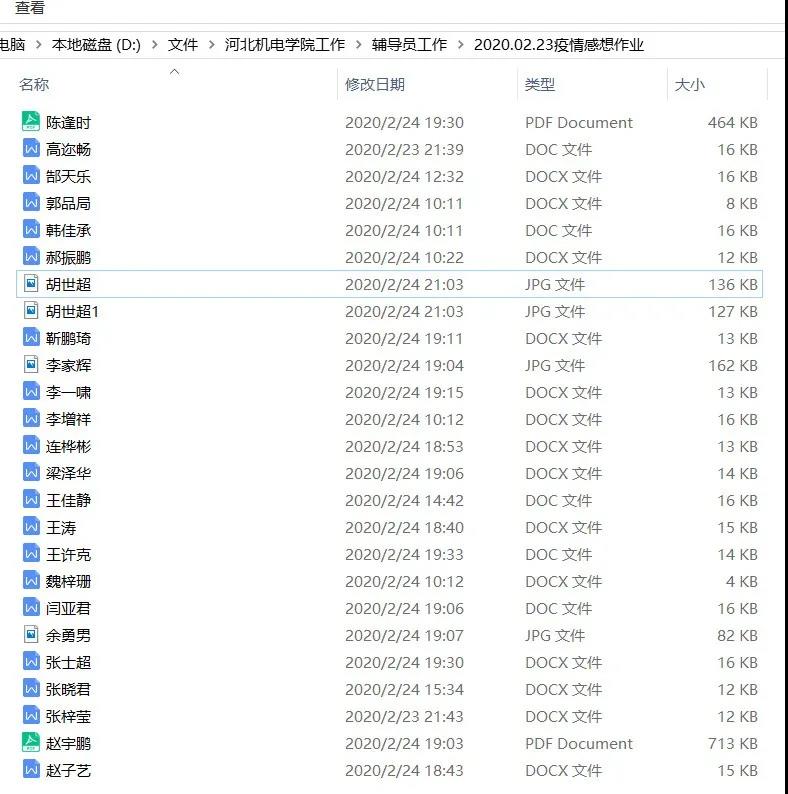
Task: Click the image icon next to 胡世超1
Action: coord(31,310)
